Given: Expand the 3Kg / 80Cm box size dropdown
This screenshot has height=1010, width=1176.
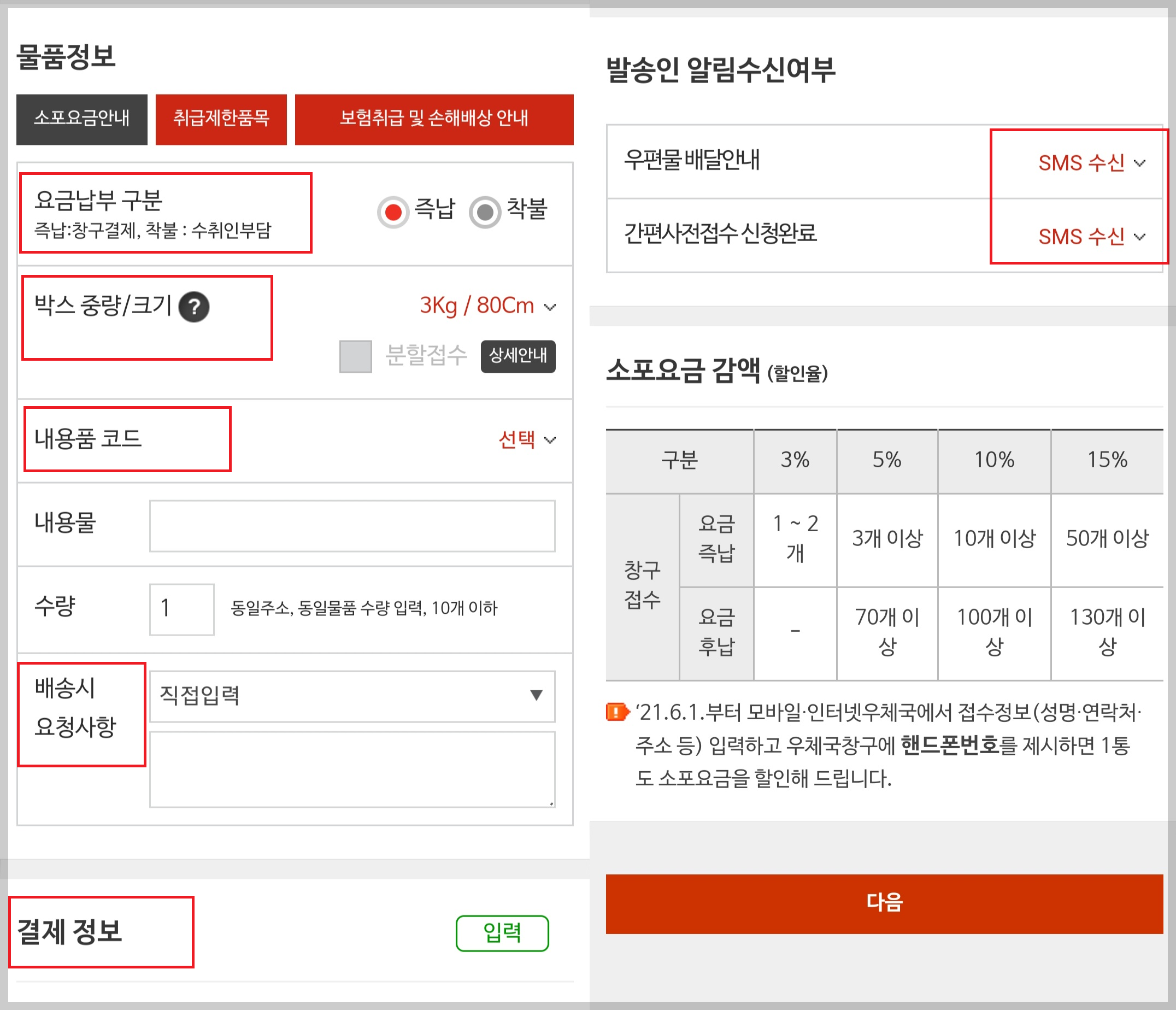Looking at the screenshot, I should point(486,307).
